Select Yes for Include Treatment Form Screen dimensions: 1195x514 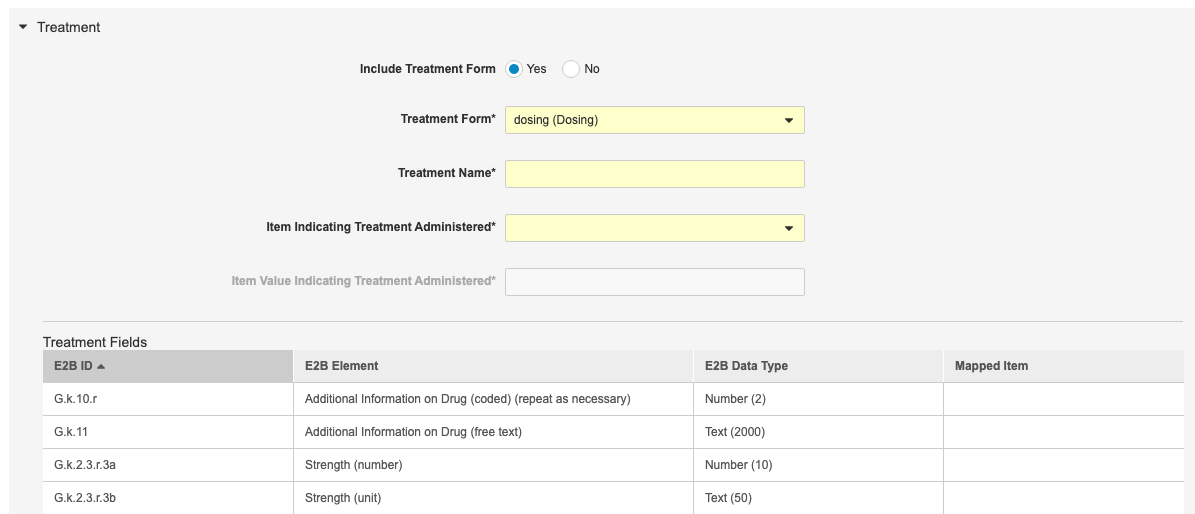pyautogui.click(x=514, y=69)
